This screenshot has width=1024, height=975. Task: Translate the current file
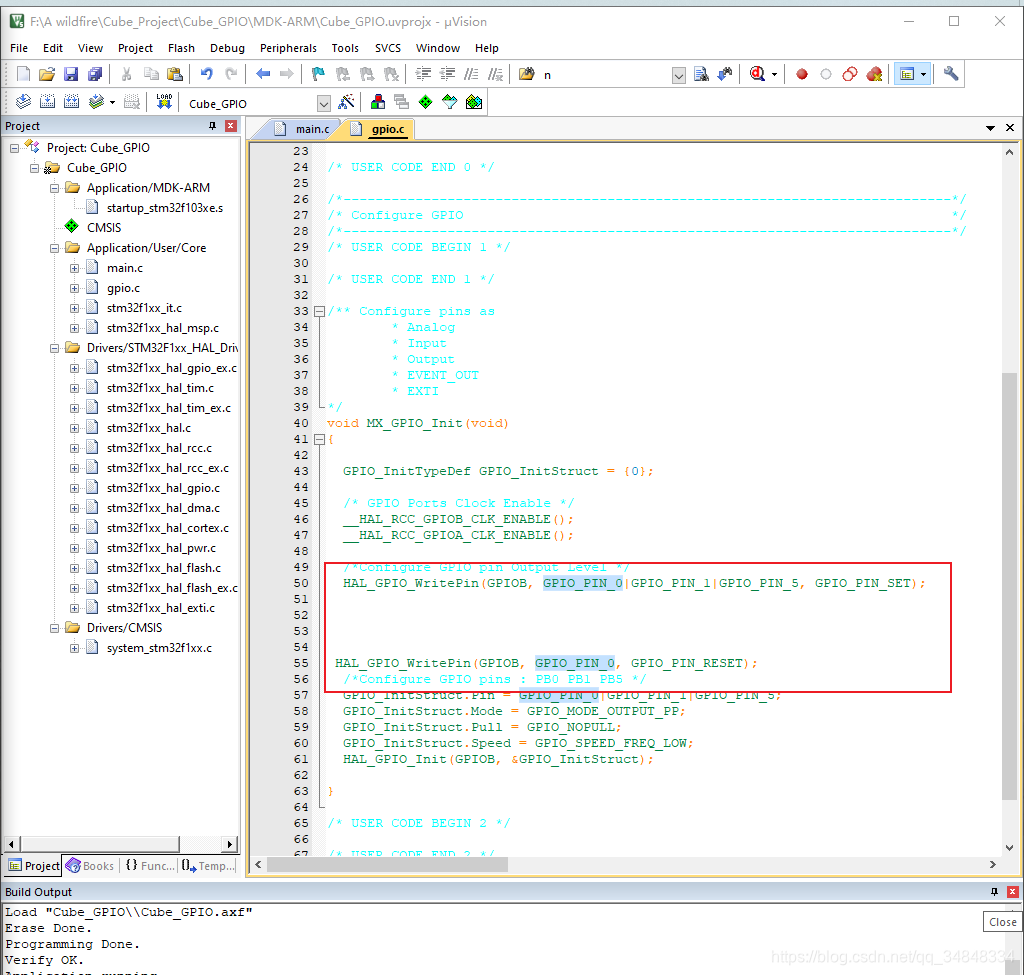pyautogui.click(x=24, y=102)
